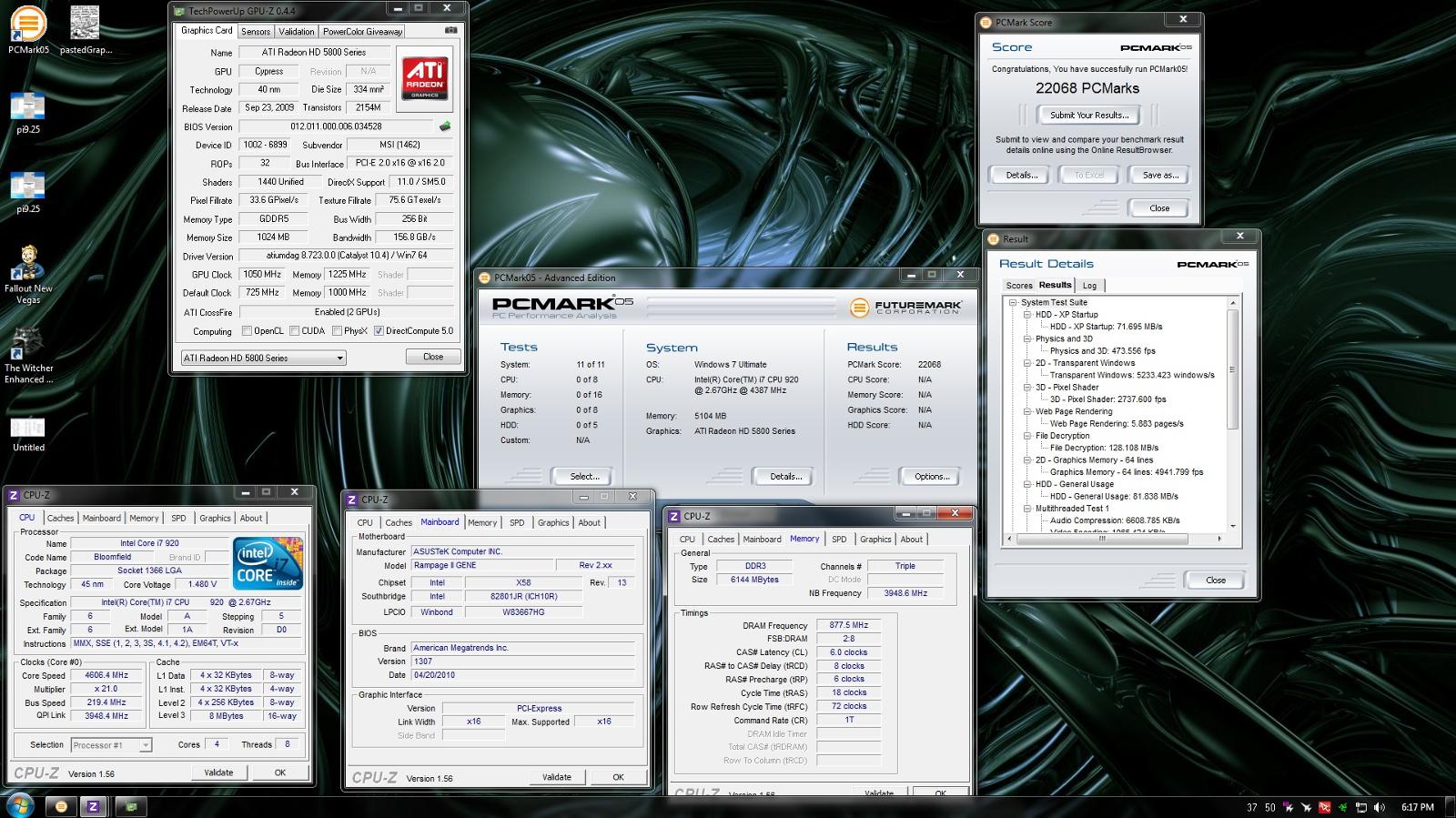Click Select button under PCMark05 Tests

584,476
